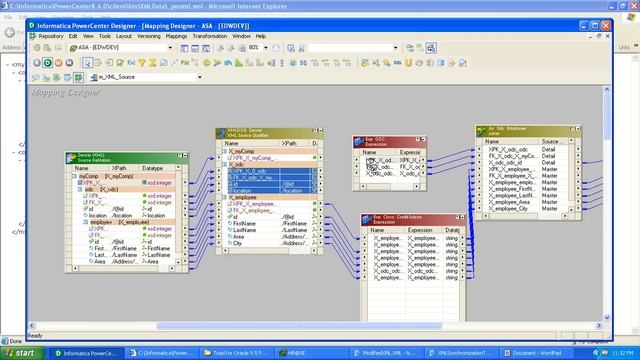
Task: Switch to Toad for Oracle in taskbar
Action: (x=237, y=353)
